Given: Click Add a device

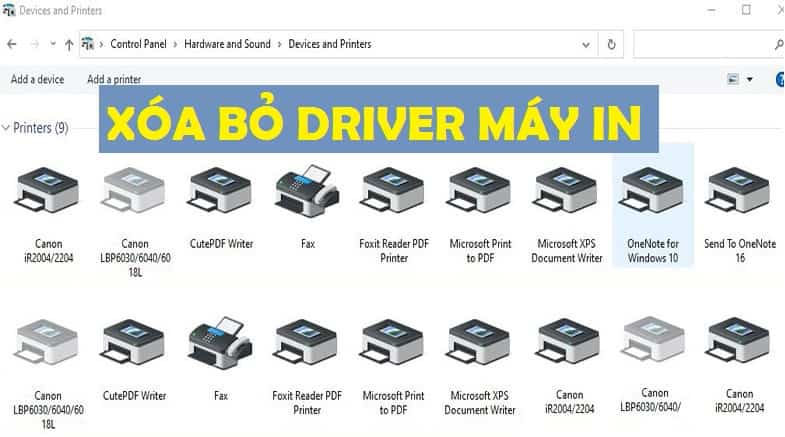Looking at the screenshot, I should 38,79.
